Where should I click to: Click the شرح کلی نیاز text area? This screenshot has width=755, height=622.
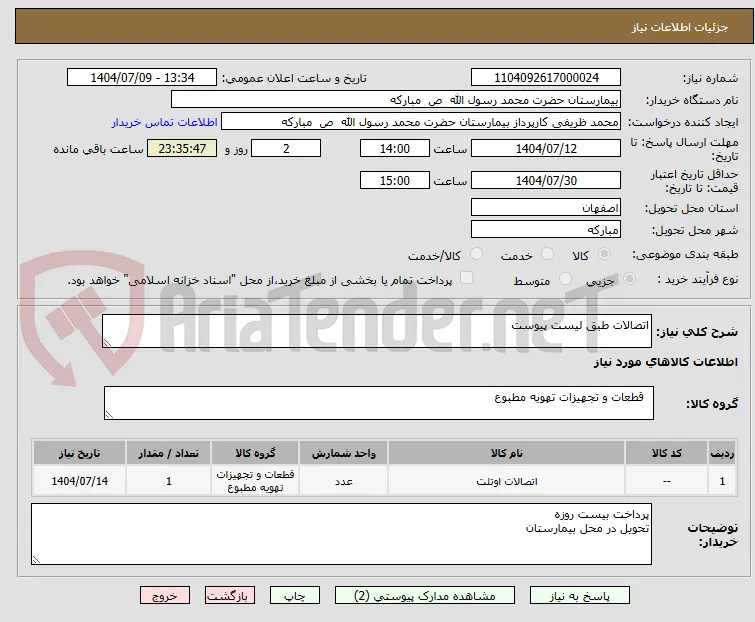click(377, 331)
